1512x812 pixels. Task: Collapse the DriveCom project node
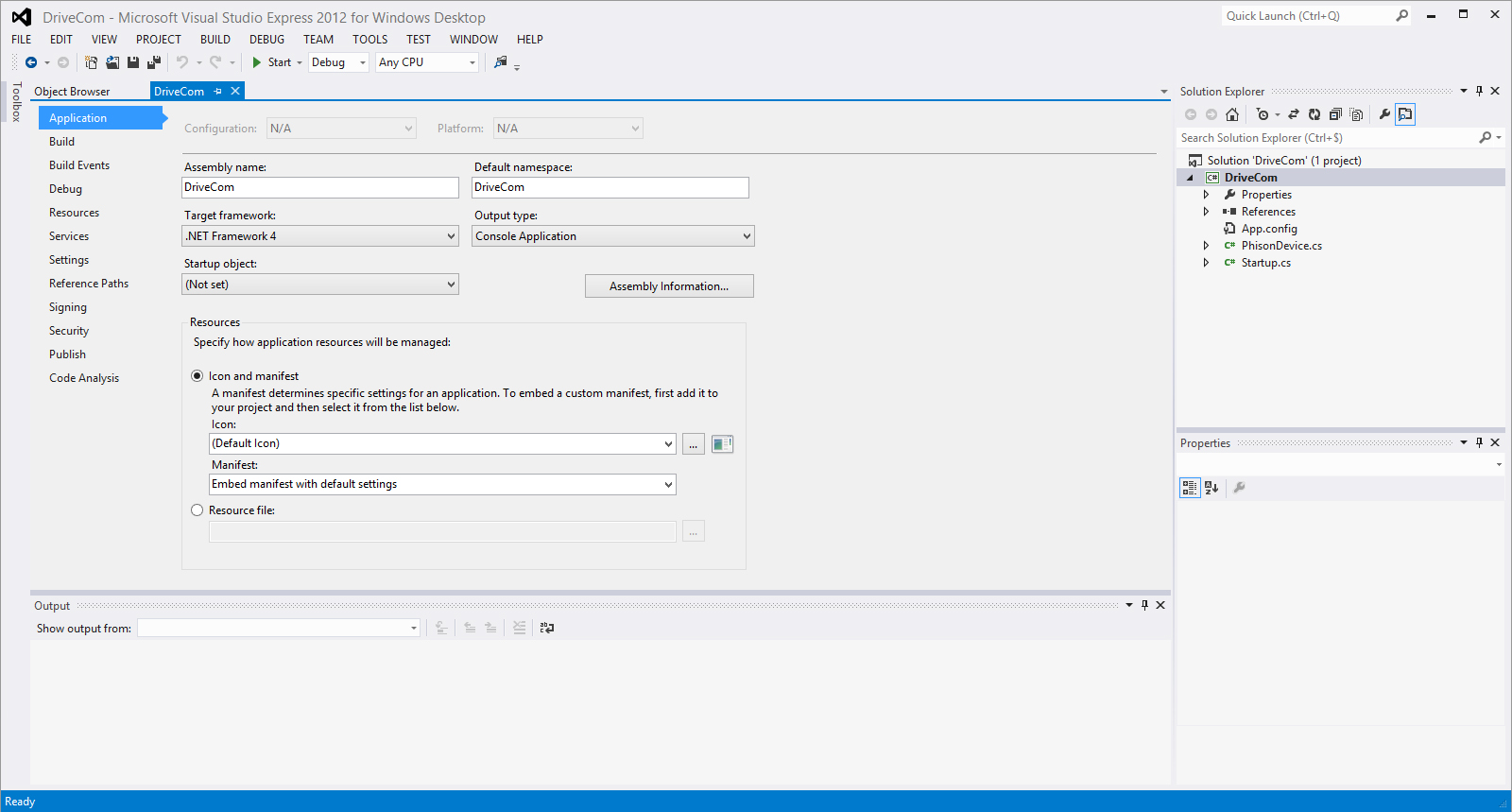pos(1190,178)
